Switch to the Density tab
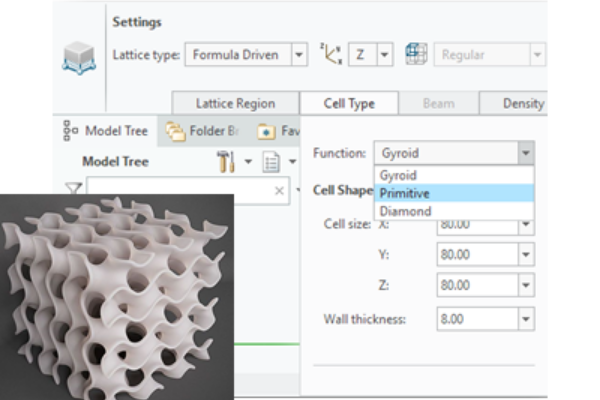The width and height of the screenshot is (600, 400). pyautogui.click(x=523, y=103)
